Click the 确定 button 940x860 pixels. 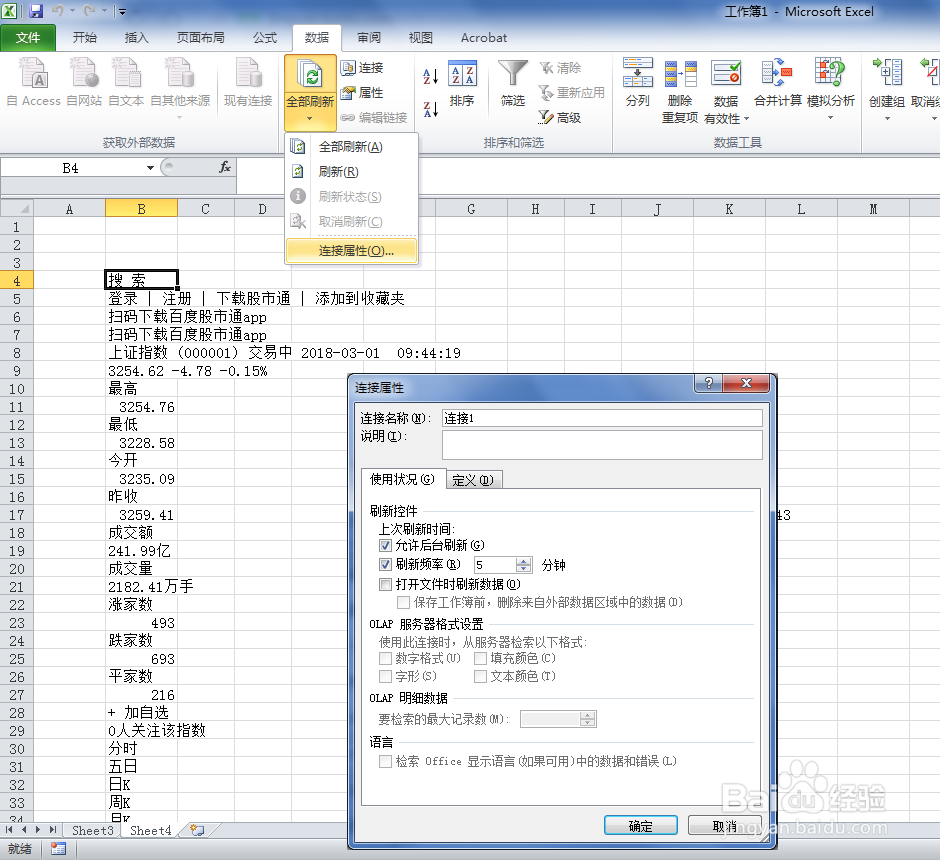[x=641, y=826]
